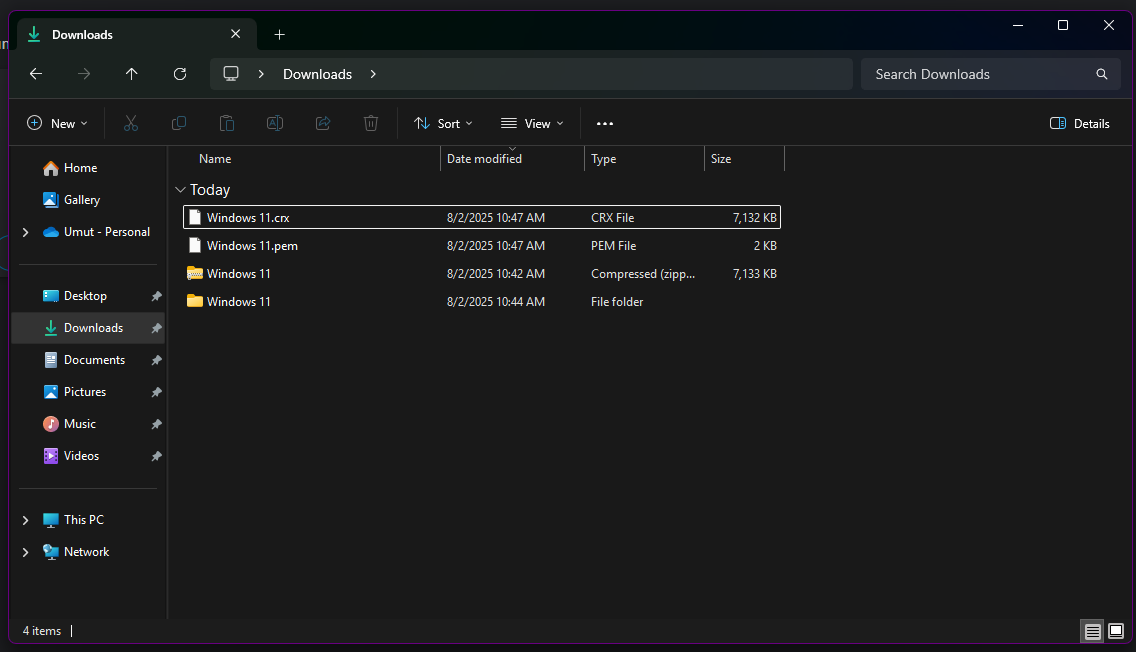Image resolution: width=1136 pixels, height=652 pixels.
Task: Expand Umut - Personal OneDrive node
Action: [x=25, y=232]
